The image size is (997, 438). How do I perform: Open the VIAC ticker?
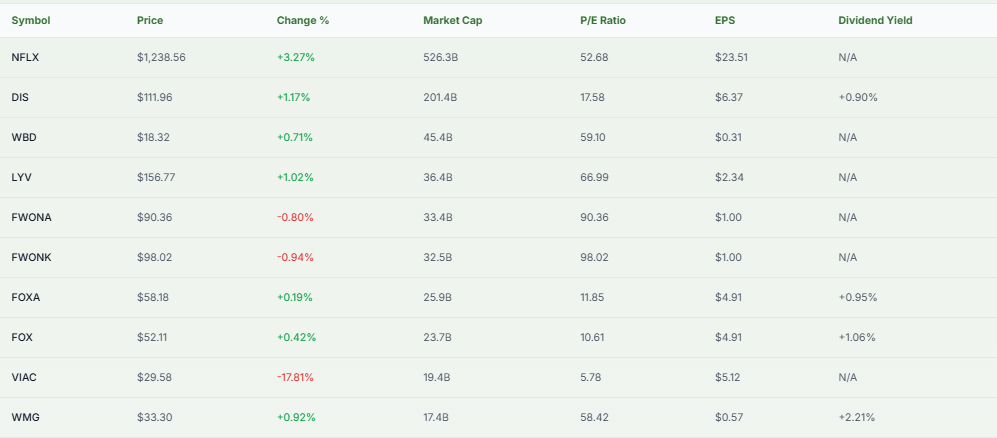tap(24, 377)
